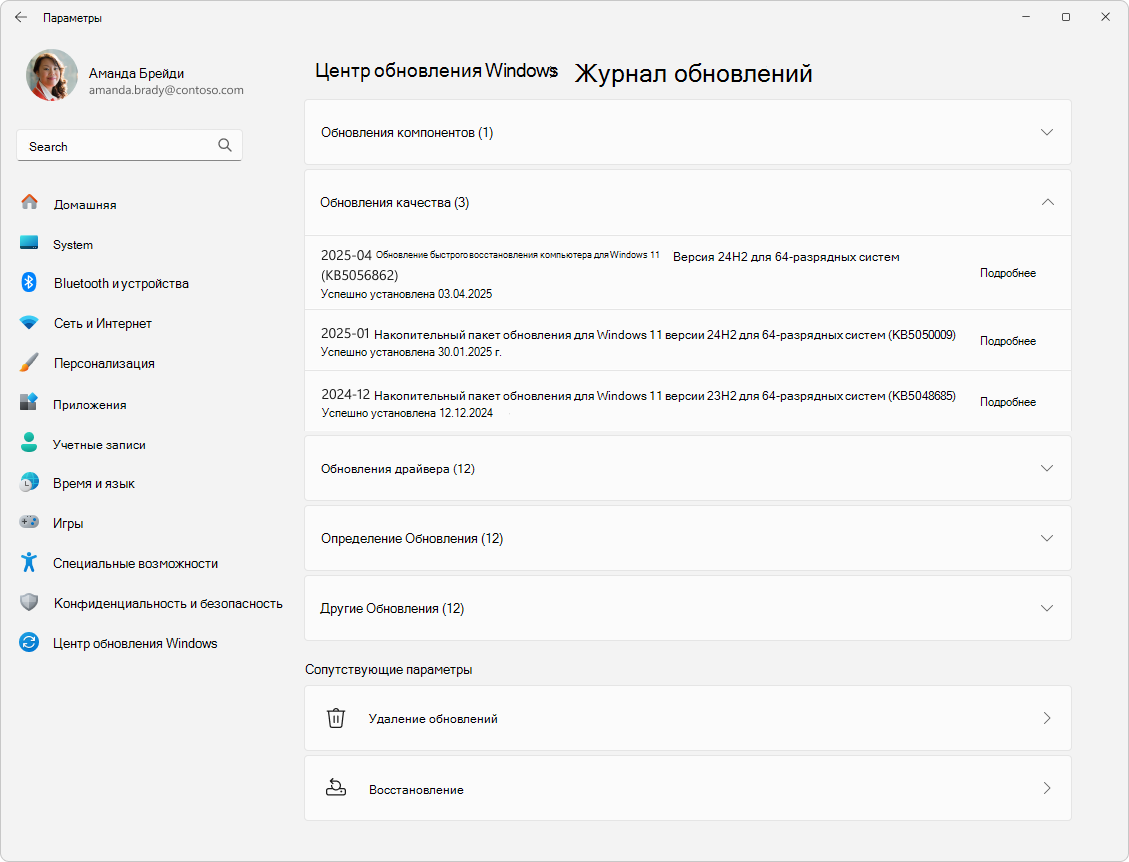This screenshot has width=1129, height=862.
Task: Click the Персонализация paintbrush icon
Action: [x=29, y=362]
